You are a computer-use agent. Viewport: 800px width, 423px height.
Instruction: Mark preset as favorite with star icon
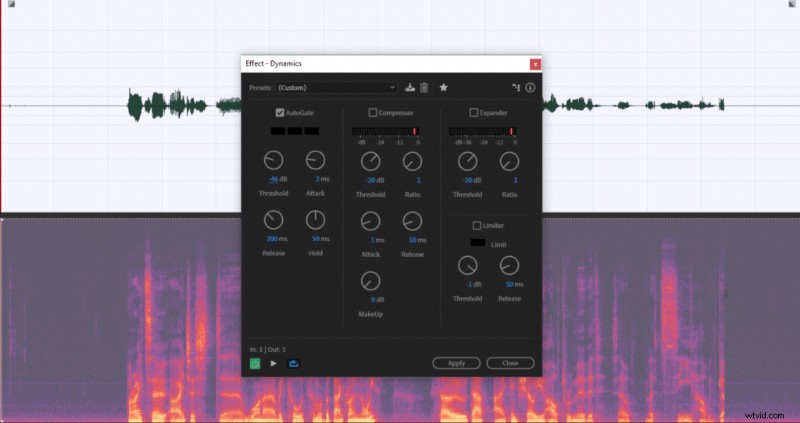point(443,88)
